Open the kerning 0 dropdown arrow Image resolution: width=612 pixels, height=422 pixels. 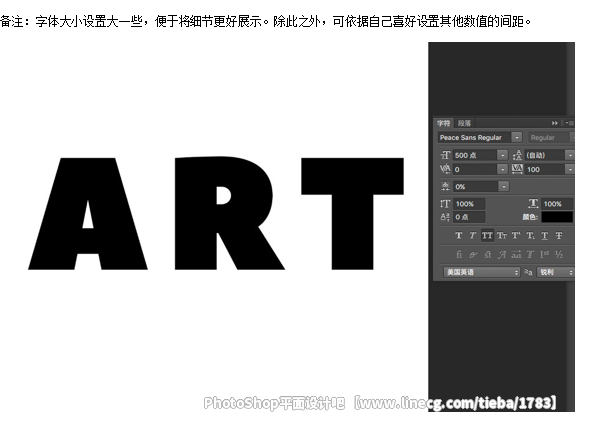503,169
